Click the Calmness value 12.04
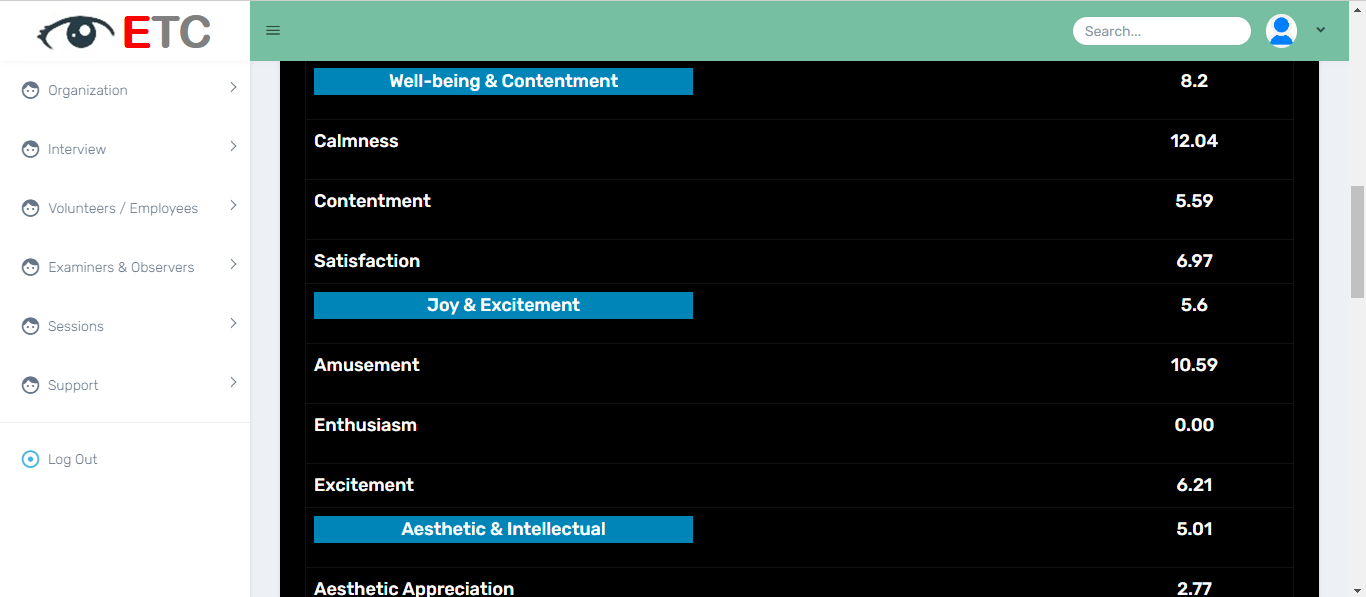Screen dimensions: 1366x597 pos(1194,141)
